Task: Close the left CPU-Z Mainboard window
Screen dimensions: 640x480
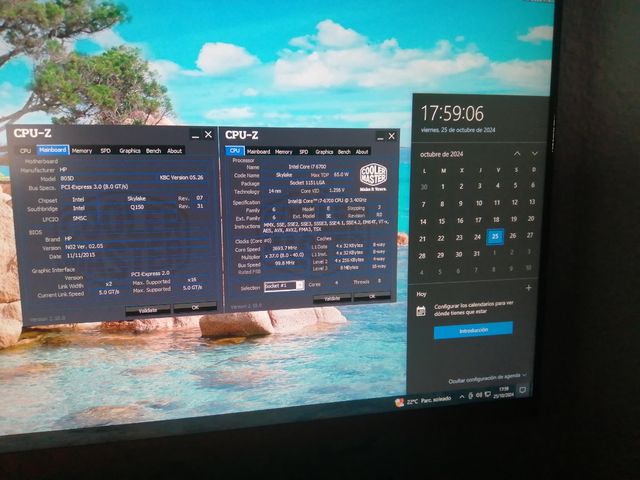Action: pos(208,134)
